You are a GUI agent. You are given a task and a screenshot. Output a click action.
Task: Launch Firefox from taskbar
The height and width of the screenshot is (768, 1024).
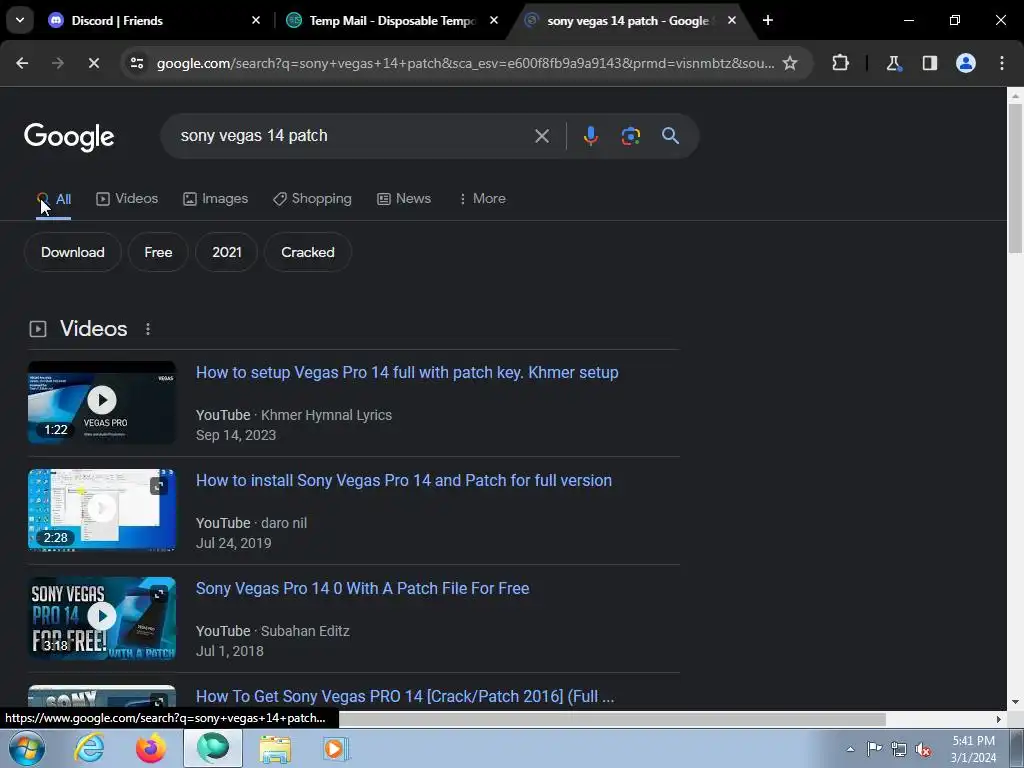(151, 748)
